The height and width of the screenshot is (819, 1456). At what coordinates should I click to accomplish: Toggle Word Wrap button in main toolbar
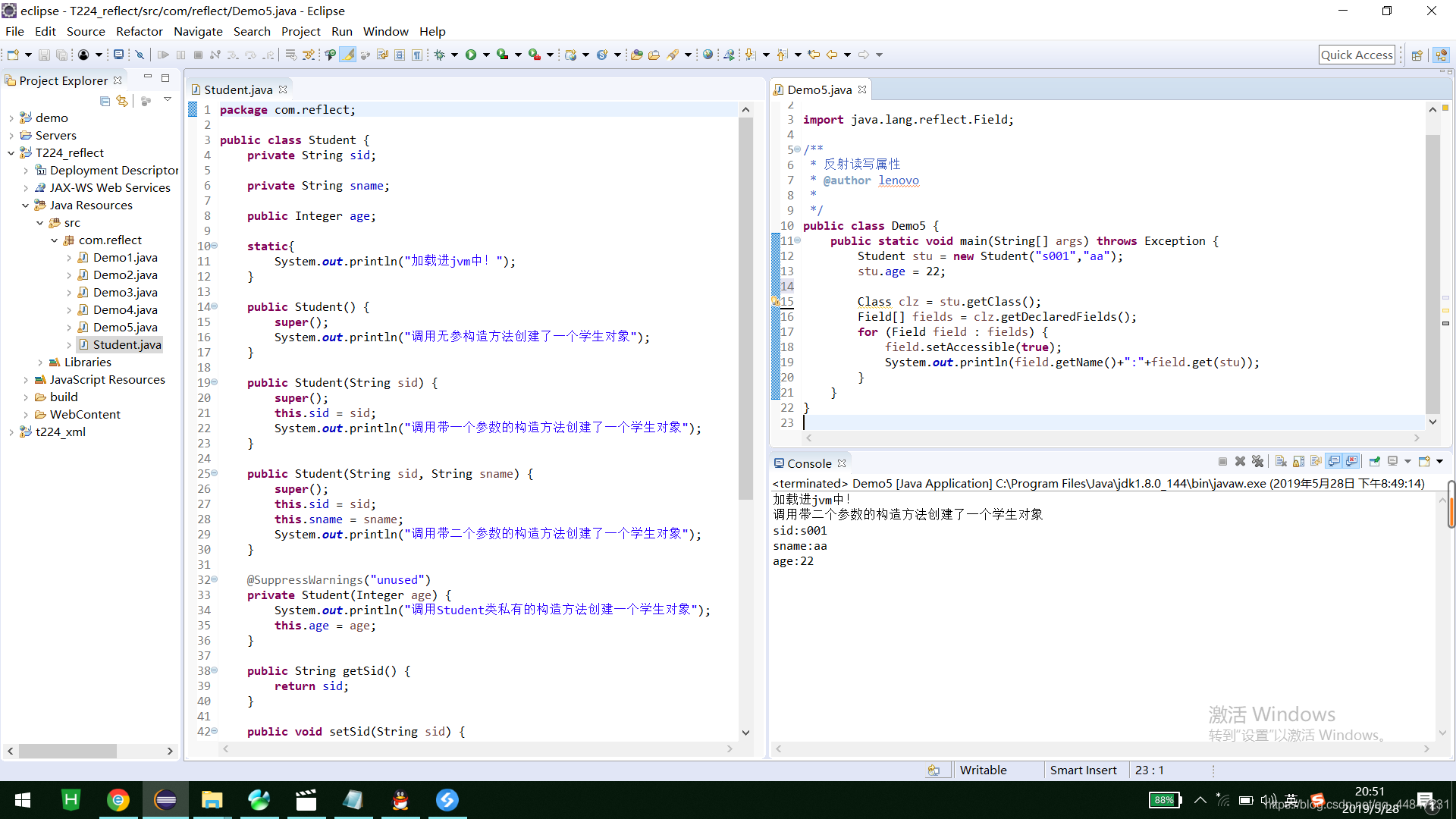(382, 55)
